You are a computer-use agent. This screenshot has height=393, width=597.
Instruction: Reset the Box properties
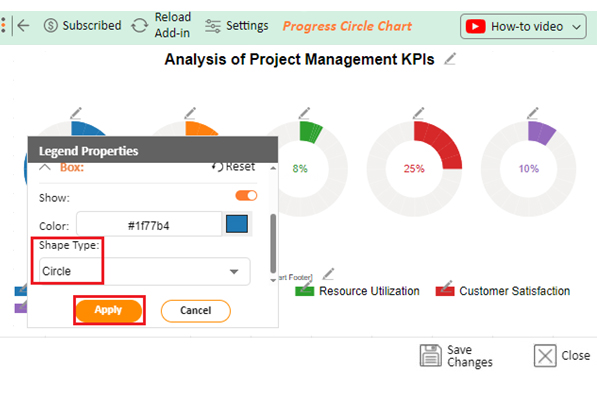[x=233, y=167]
